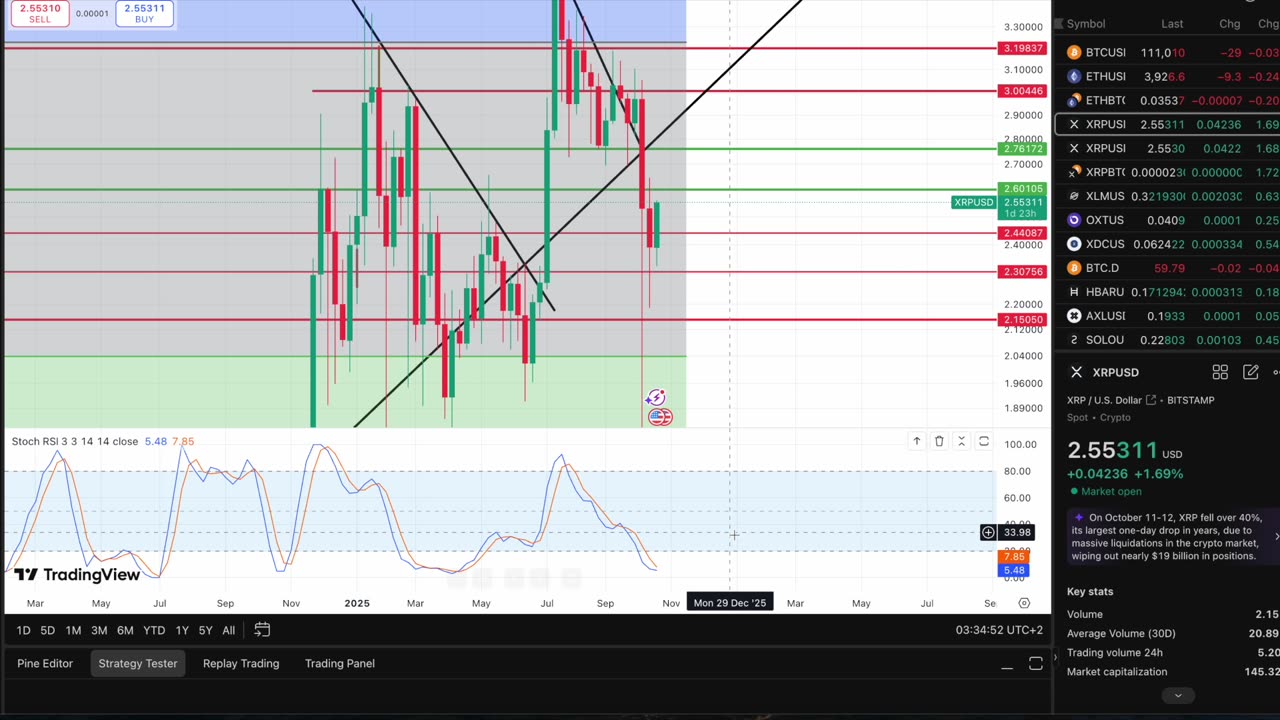Move Stoch RSI pane up arrow
1280x720 pixels.
[916, 441]
